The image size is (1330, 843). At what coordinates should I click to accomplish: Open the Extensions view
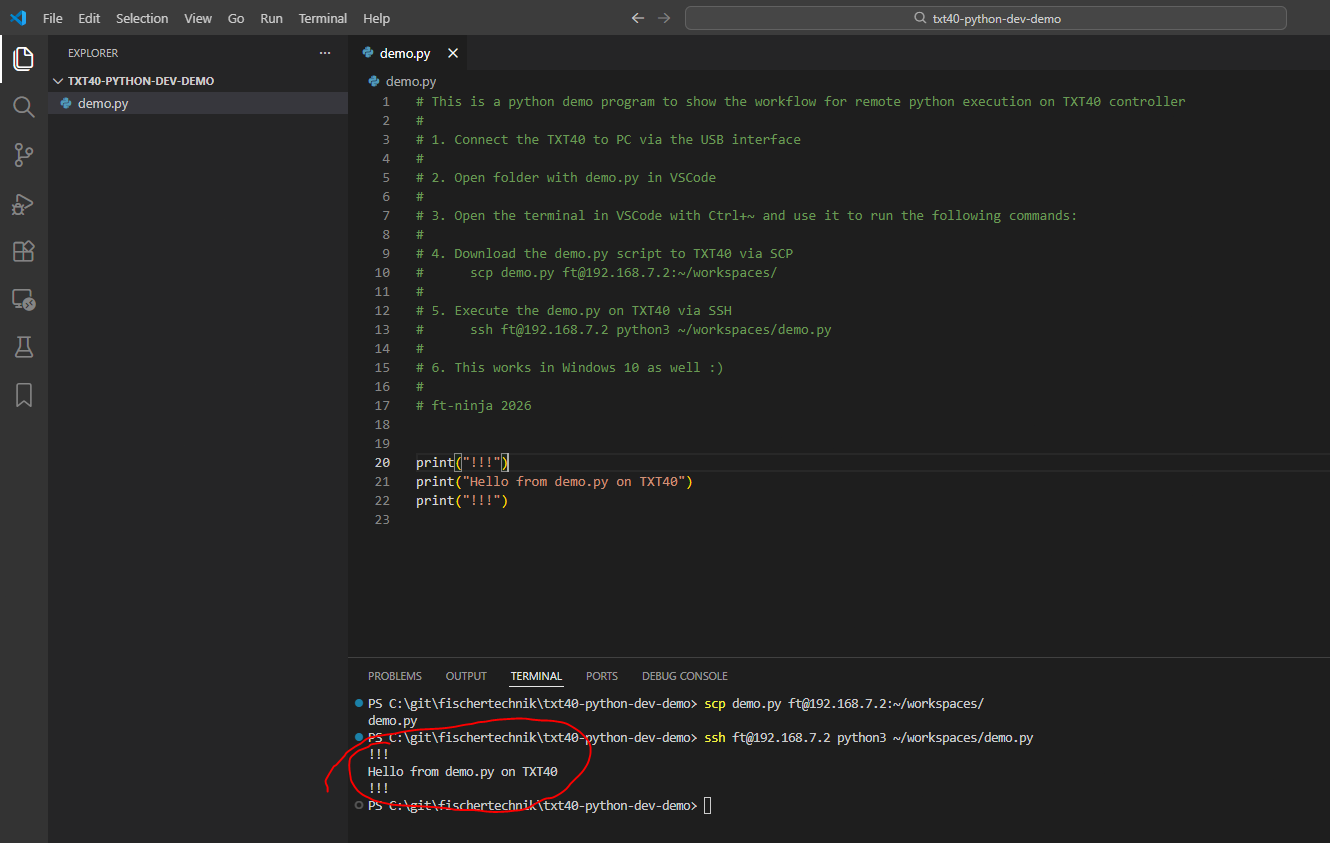23,251
